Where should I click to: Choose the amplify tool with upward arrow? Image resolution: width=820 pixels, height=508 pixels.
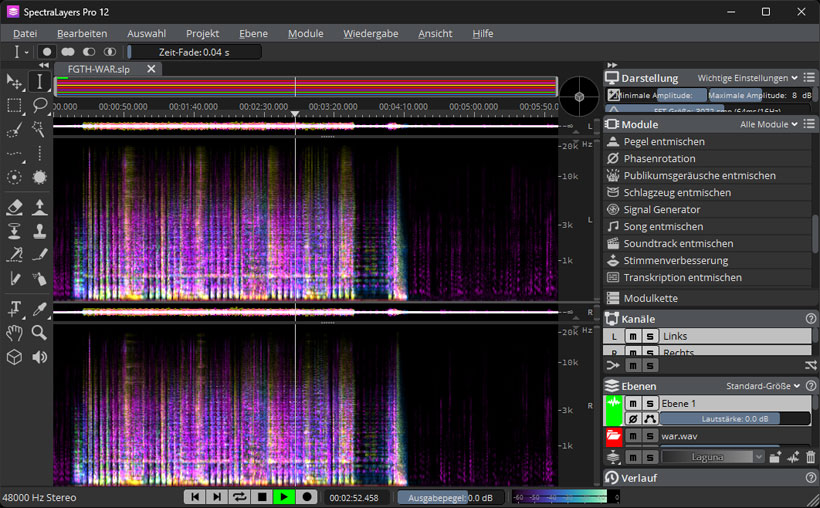(39, 207)
